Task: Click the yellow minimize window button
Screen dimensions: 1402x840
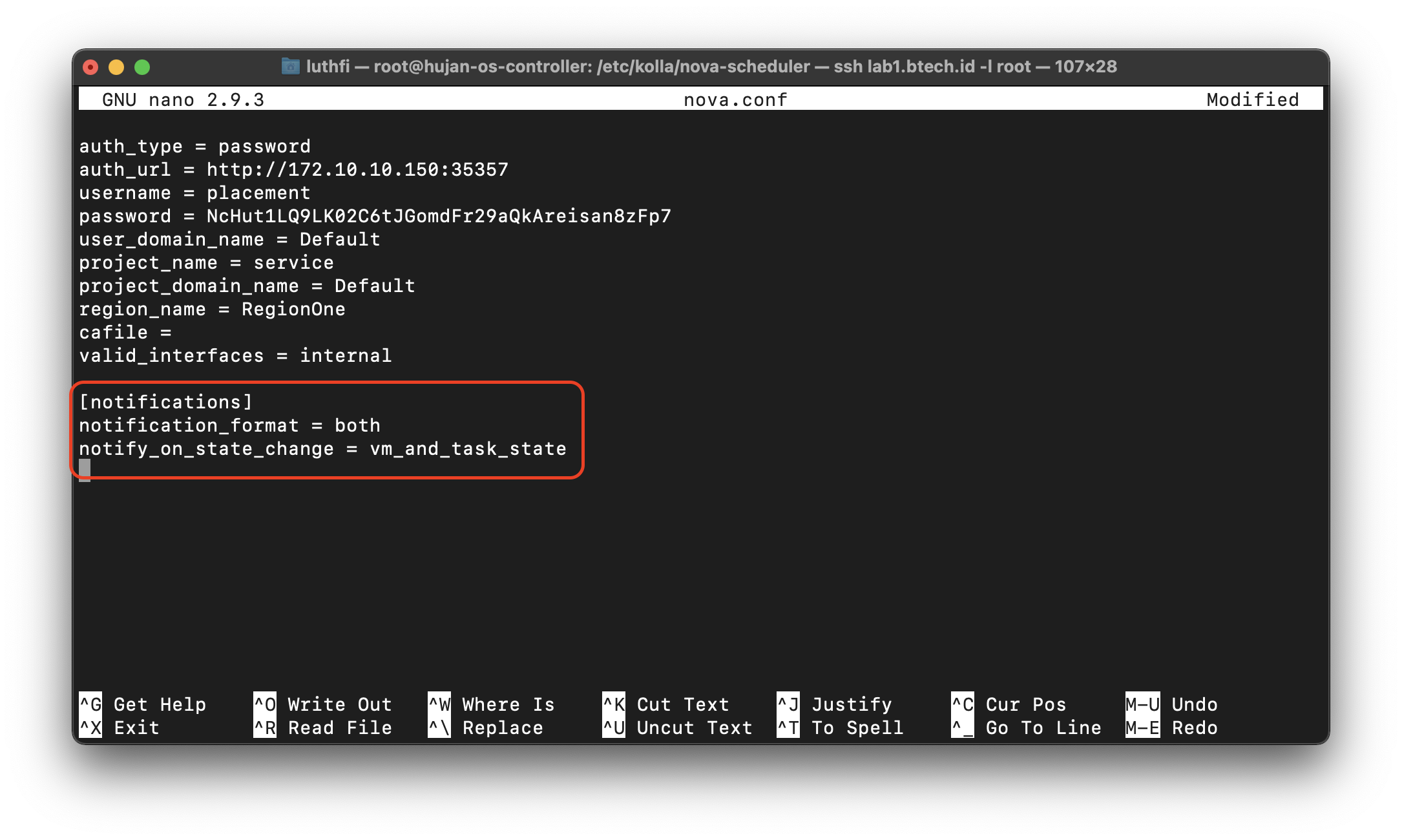Action: coord(116,67)
